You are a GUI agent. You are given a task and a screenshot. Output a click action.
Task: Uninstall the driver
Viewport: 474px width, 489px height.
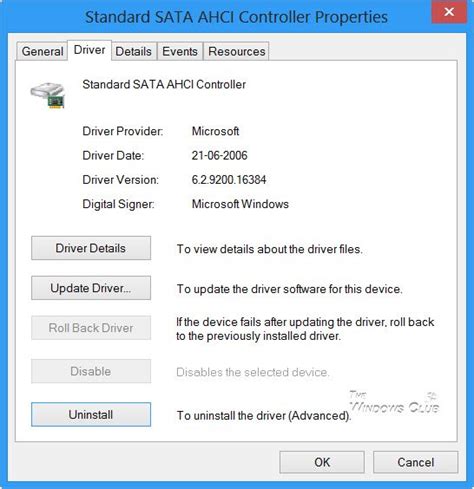91,414
